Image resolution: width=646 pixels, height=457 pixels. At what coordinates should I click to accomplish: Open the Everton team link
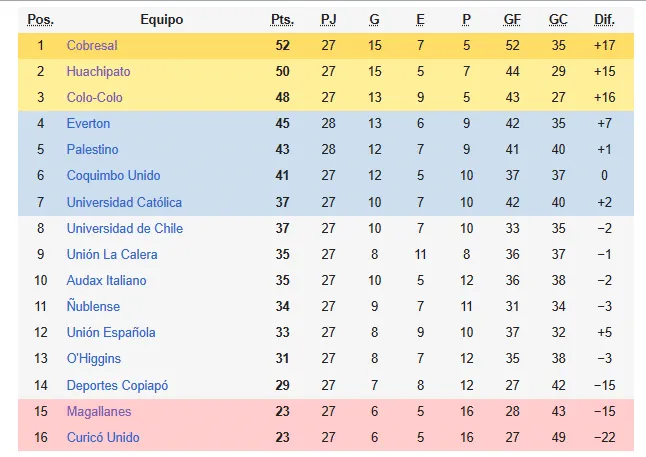(x=88, y=123)
